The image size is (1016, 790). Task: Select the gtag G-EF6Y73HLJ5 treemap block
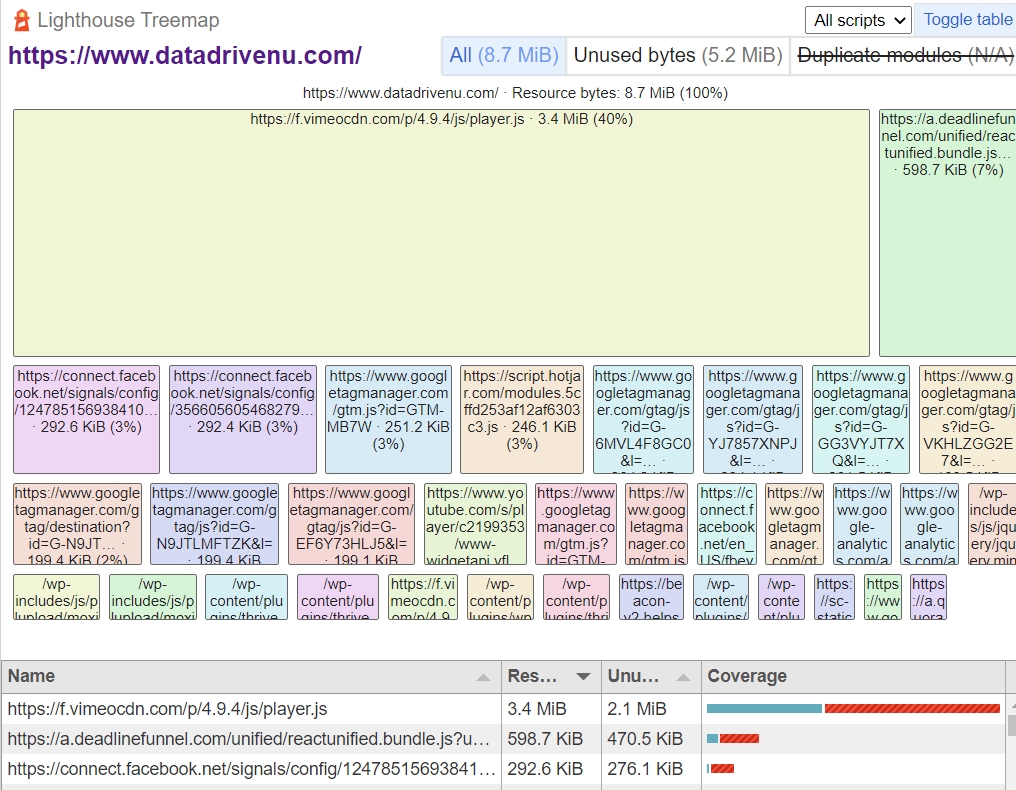[x=351, y=524]
